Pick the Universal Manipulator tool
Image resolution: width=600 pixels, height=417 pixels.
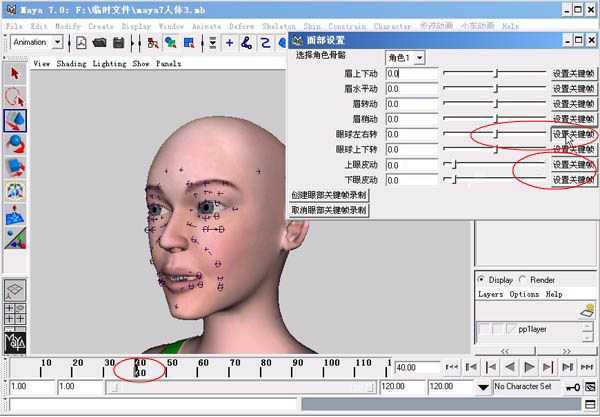coord(15,191)
